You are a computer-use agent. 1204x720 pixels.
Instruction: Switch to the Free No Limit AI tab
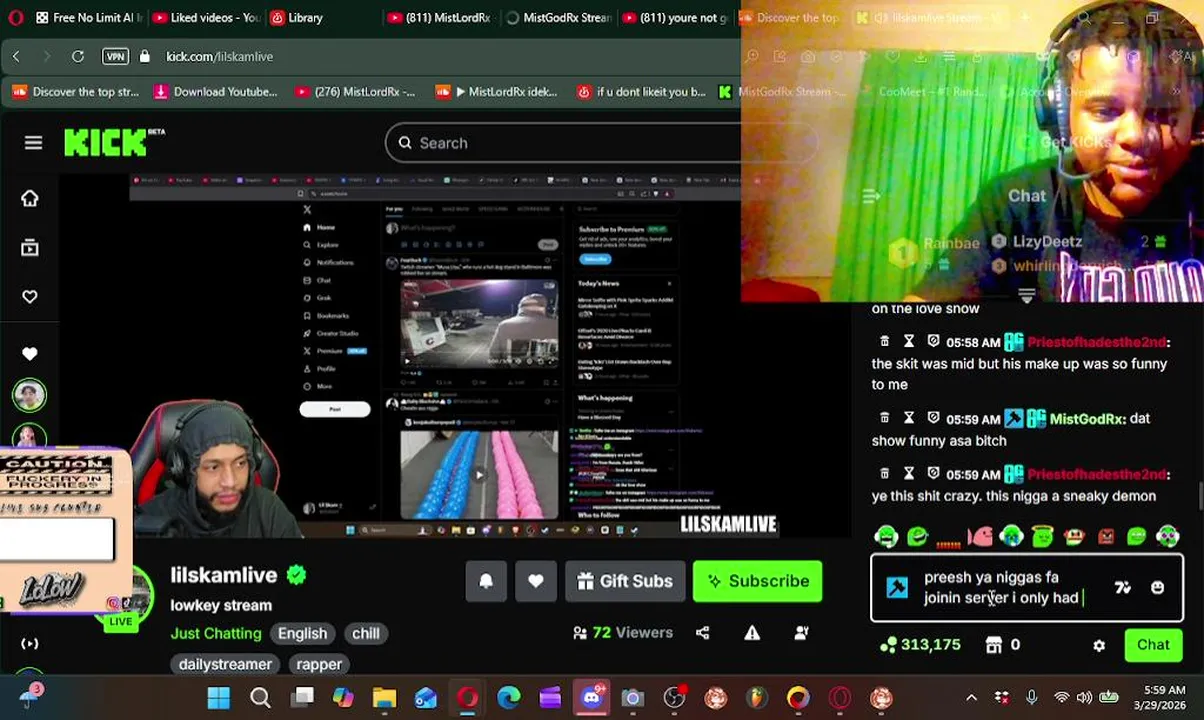[88, 18]
